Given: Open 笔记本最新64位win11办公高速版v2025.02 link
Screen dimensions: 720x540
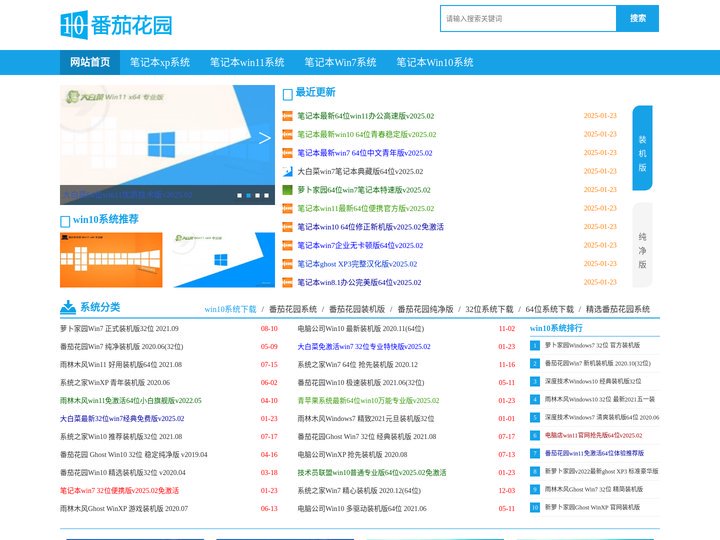Looking at the screenshot, I should (366, 116).
